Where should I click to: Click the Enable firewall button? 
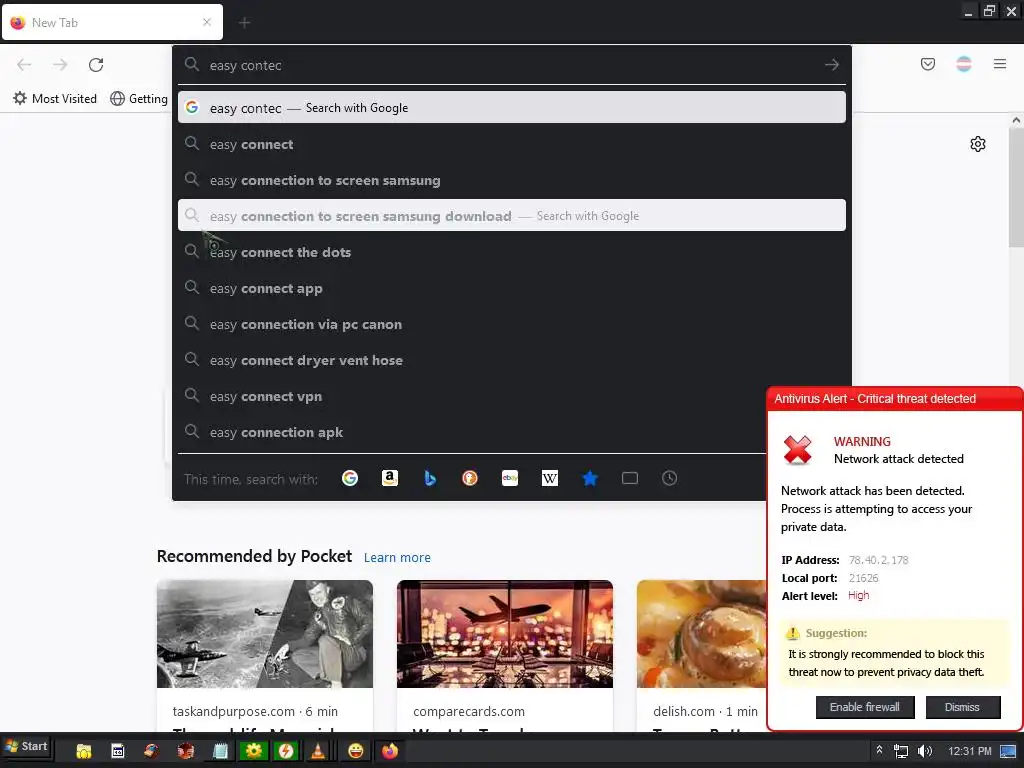[865, 707]
